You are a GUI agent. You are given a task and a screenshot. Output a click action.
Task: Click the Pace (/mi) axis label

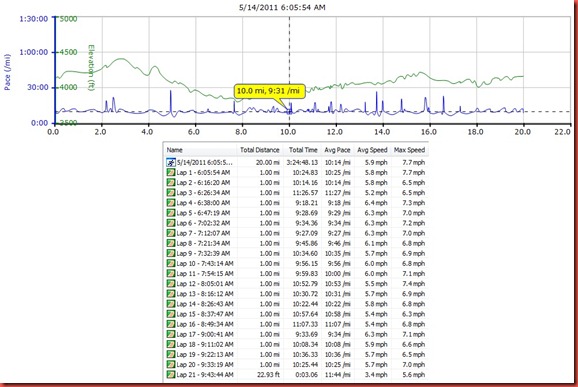[x=7, y=72]
